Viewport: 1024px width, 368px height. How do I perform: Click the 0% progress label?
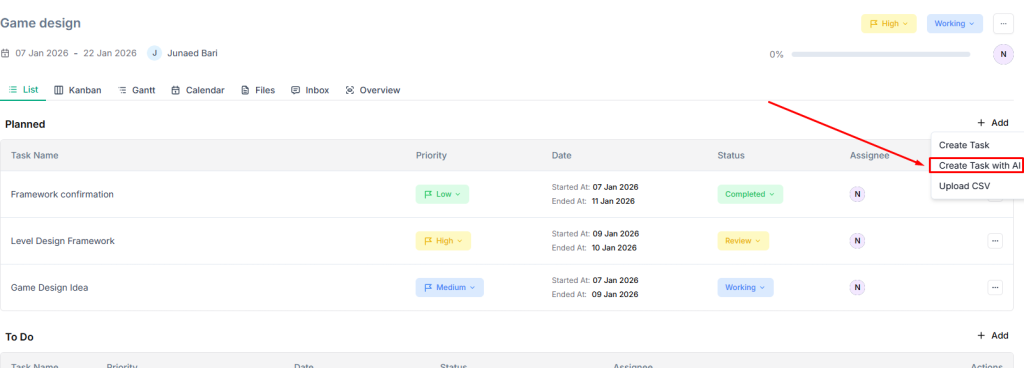[776, 54]
